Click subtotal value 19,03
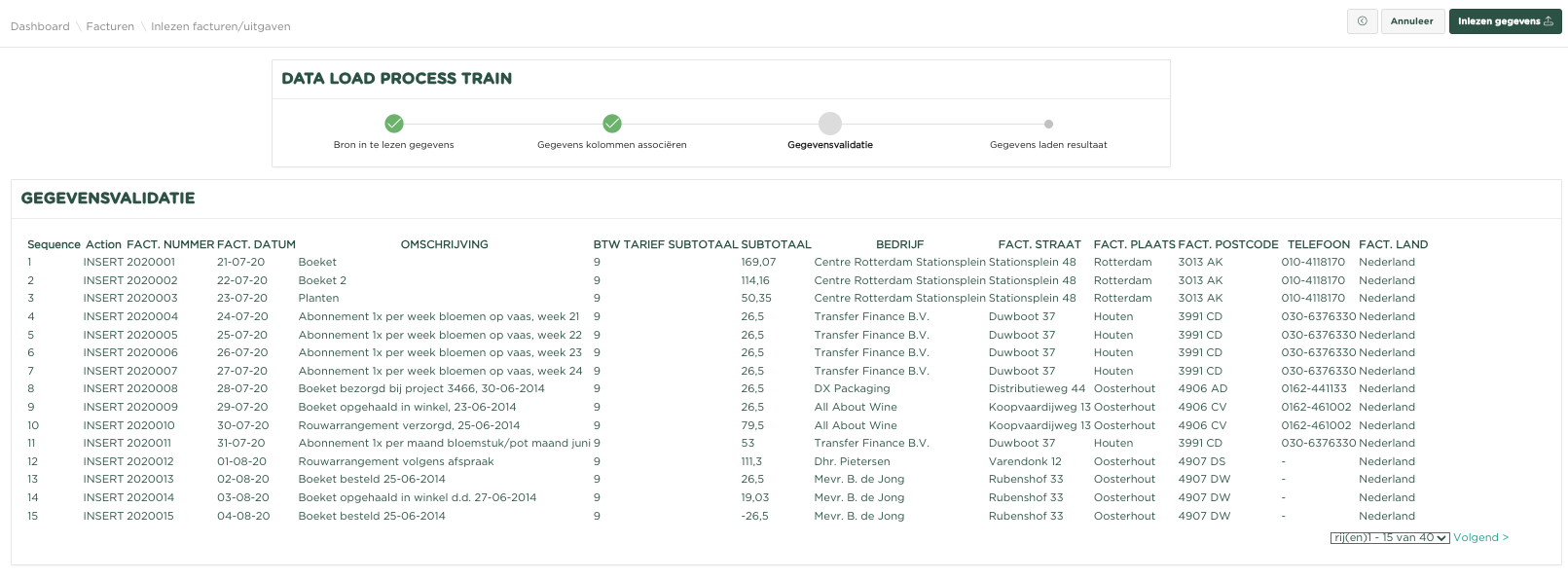This screenshot has width=1568, height=580. (x=754, y=497)
